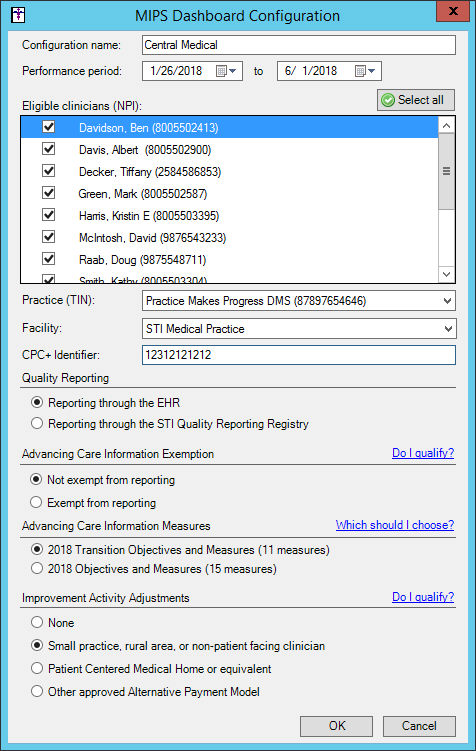Open Do I qualify? link for ACI Exemption
Image resolution: width=476 pixels, height=751 pixels.
point(423,453)
